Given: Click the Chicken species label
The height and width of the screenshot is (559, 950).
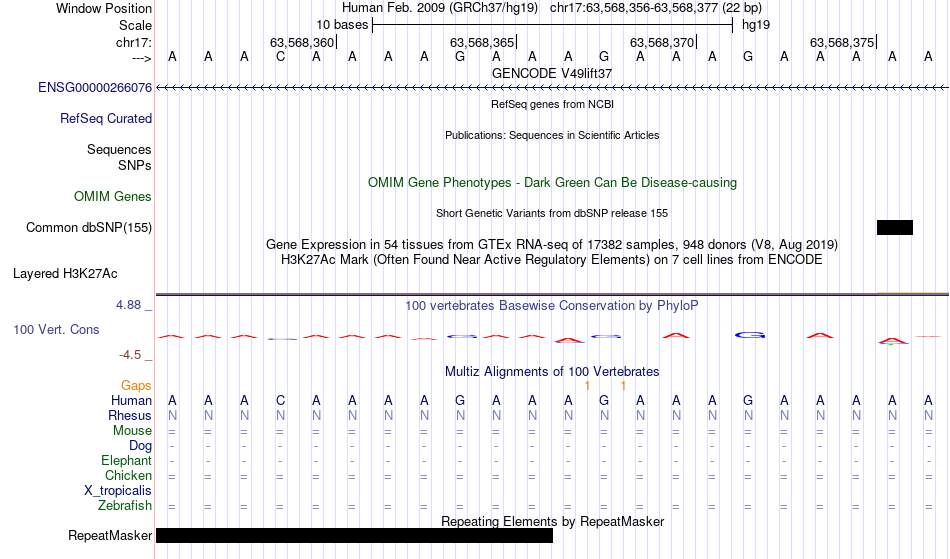Looking at the screenshot, I should coord(128,475).
